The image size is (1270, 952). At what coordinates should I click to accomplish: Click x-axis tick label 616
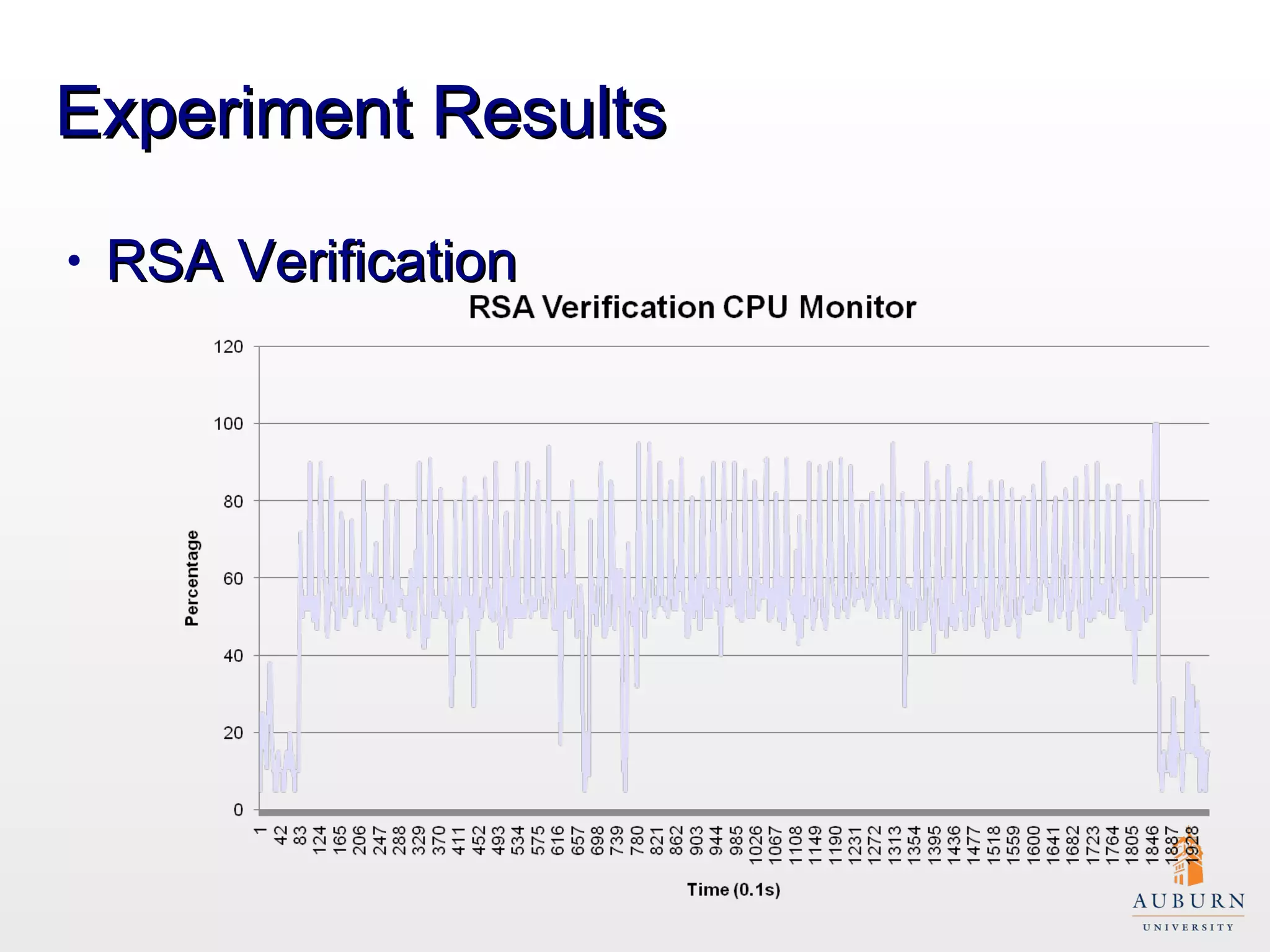(558, 840)
